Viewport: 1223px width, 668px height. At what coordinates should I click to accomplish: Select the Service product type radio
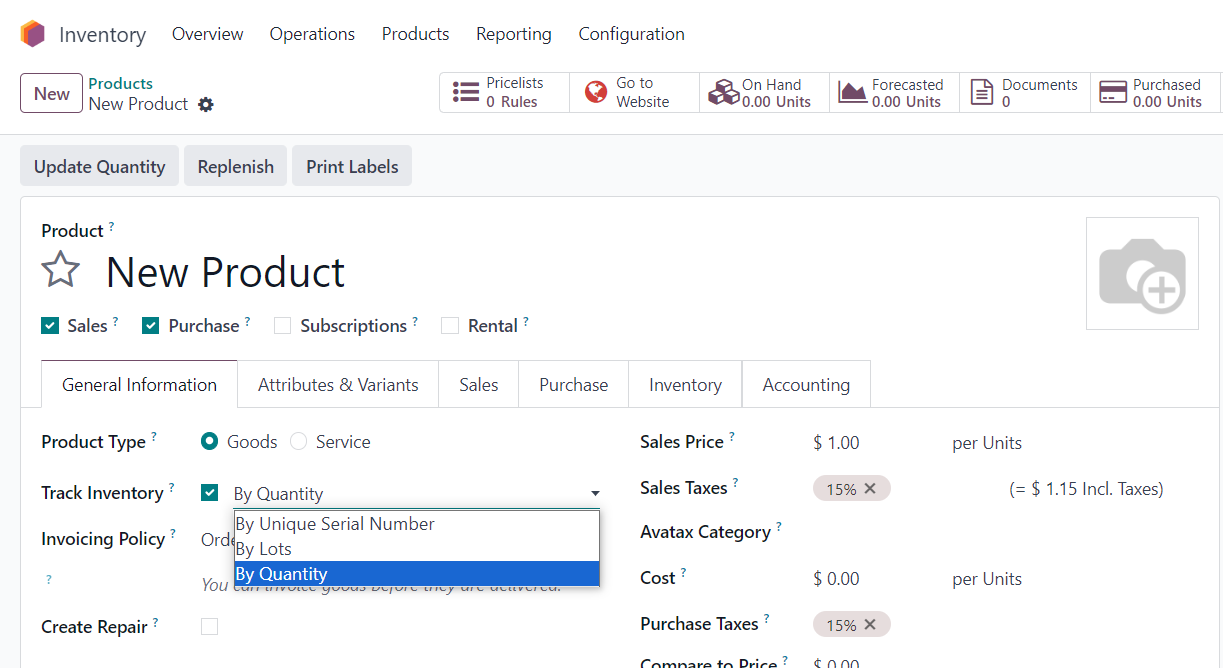click(x=299, y=442)
